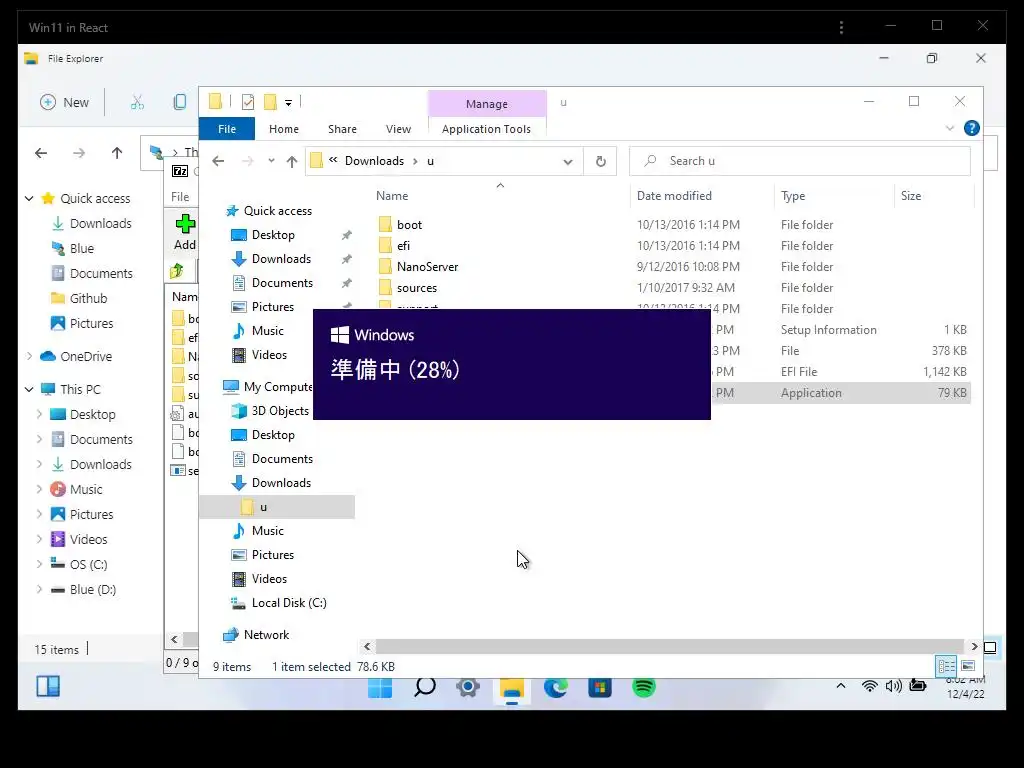Switch to the Home ribbon tab
Image resolution: width=1024 pixels, height=768 pixels.
283,129
